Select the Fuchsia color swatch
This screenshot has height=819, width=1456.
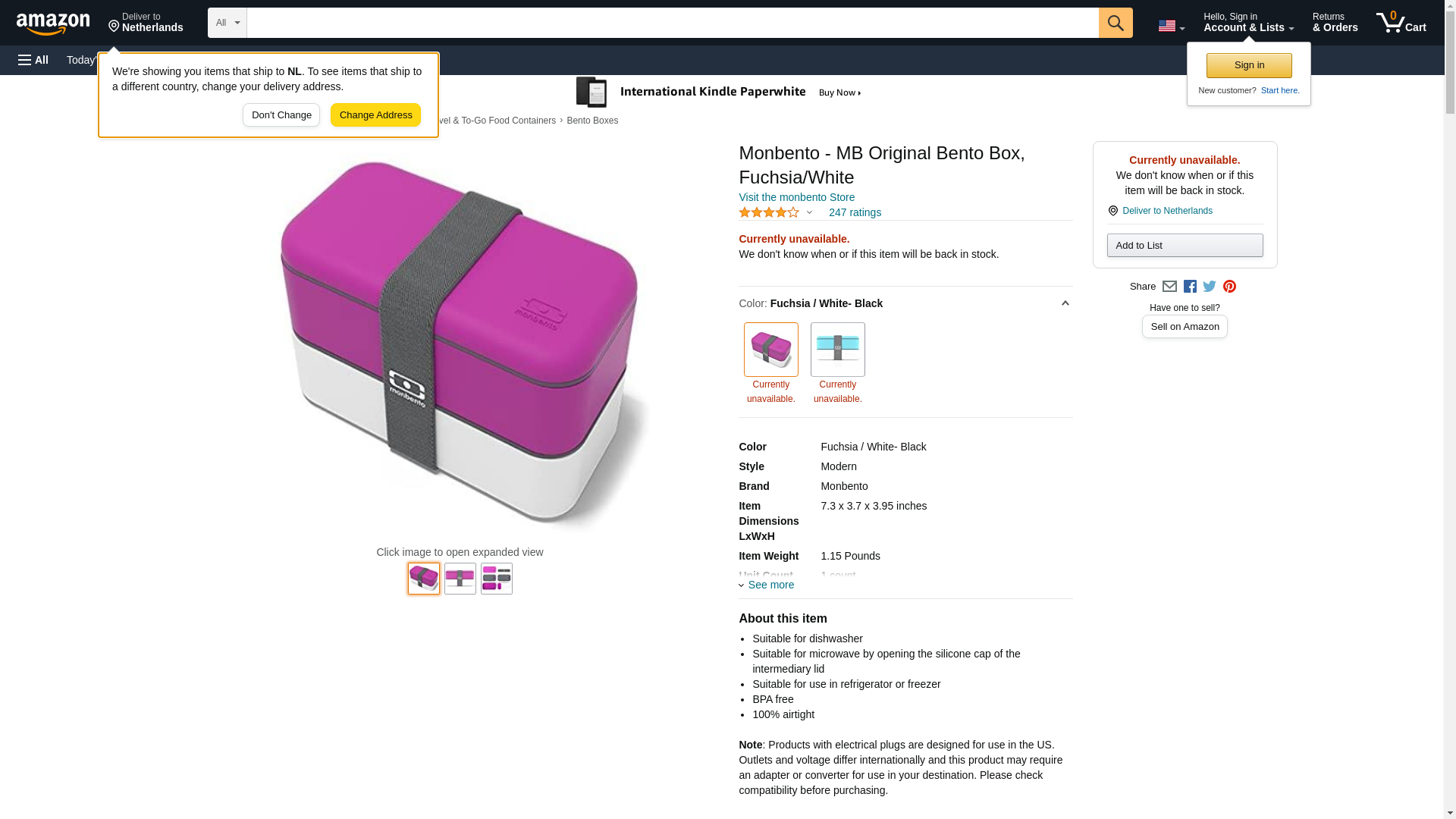(x=770, y=350)
